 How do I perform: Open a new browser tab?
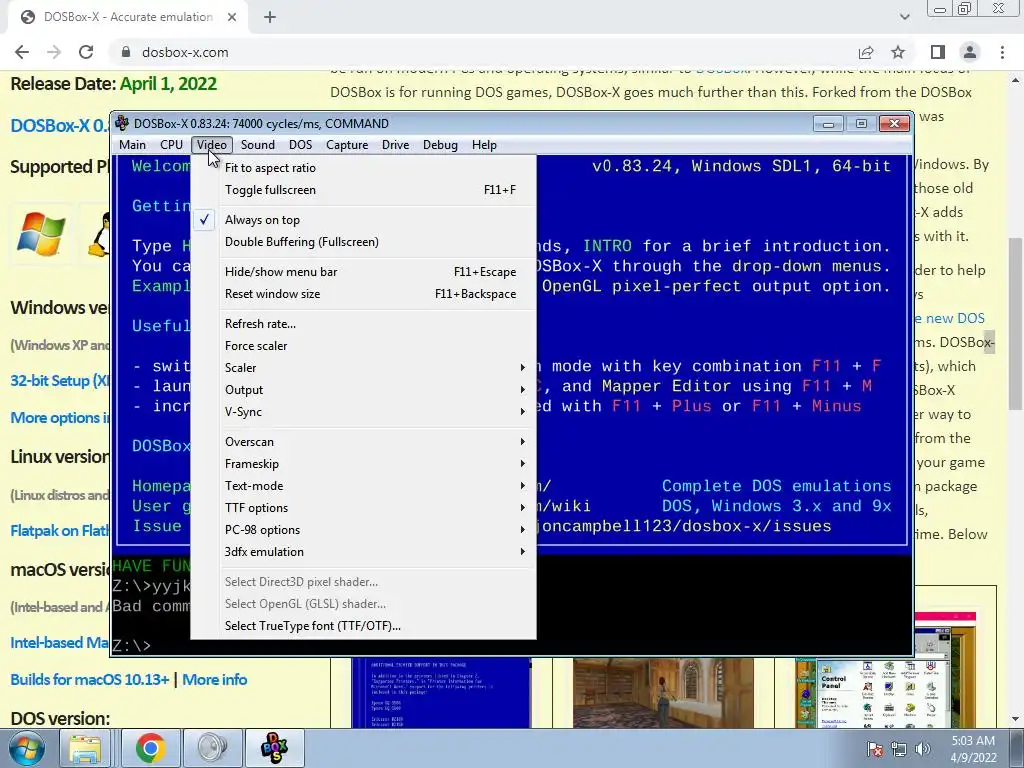click(x=270, y=18)
